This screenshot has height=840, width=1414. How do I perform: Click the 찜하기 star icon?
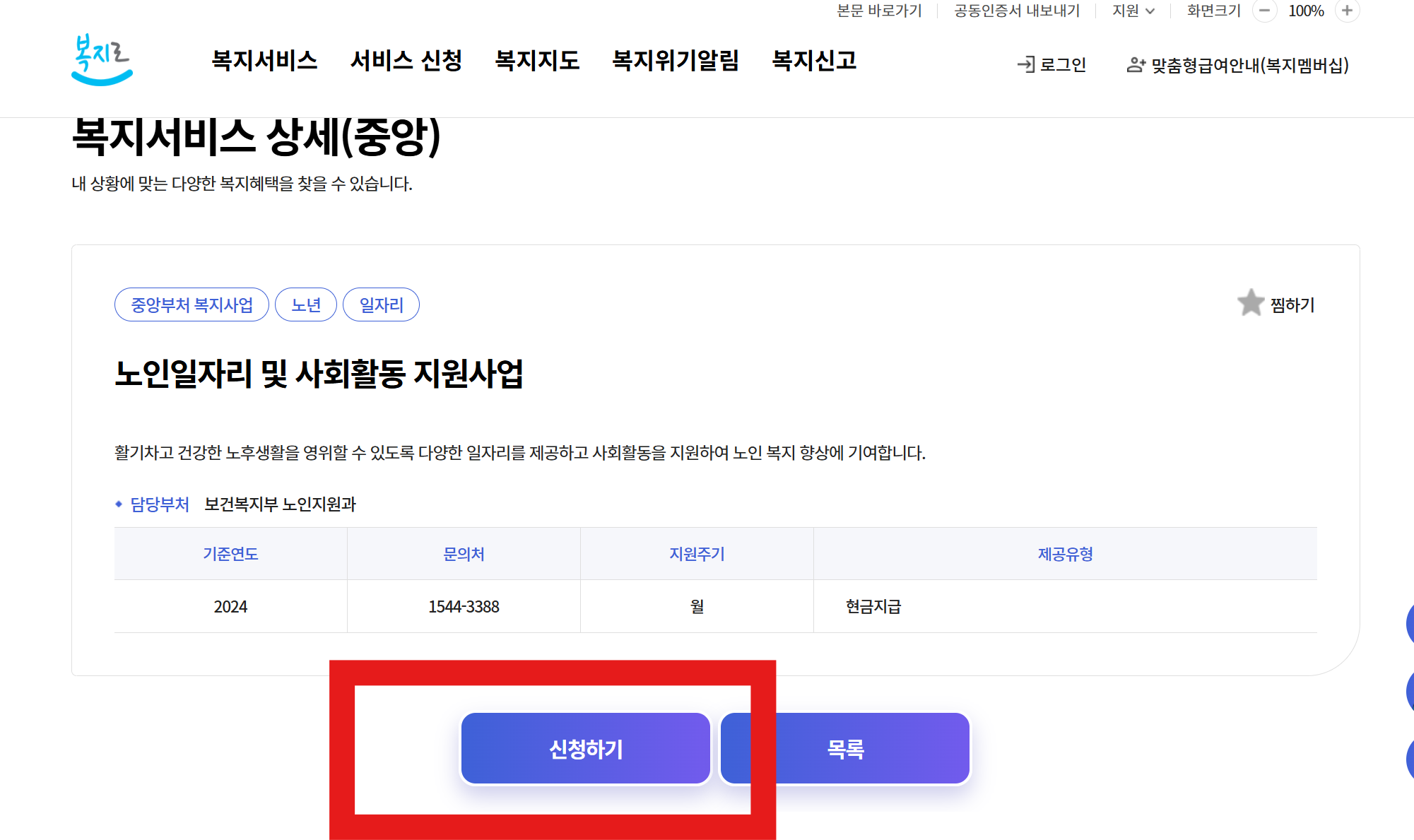click(x=1250, y=303)
